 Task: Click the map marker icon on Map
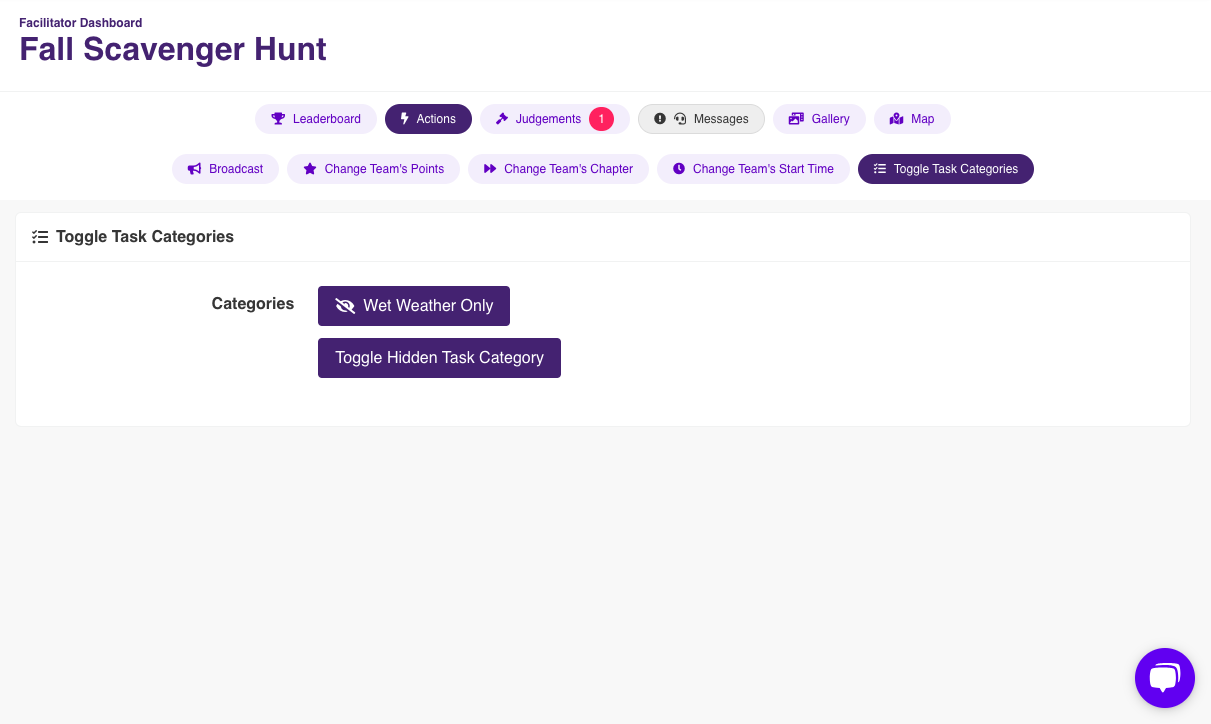(897, 119)
